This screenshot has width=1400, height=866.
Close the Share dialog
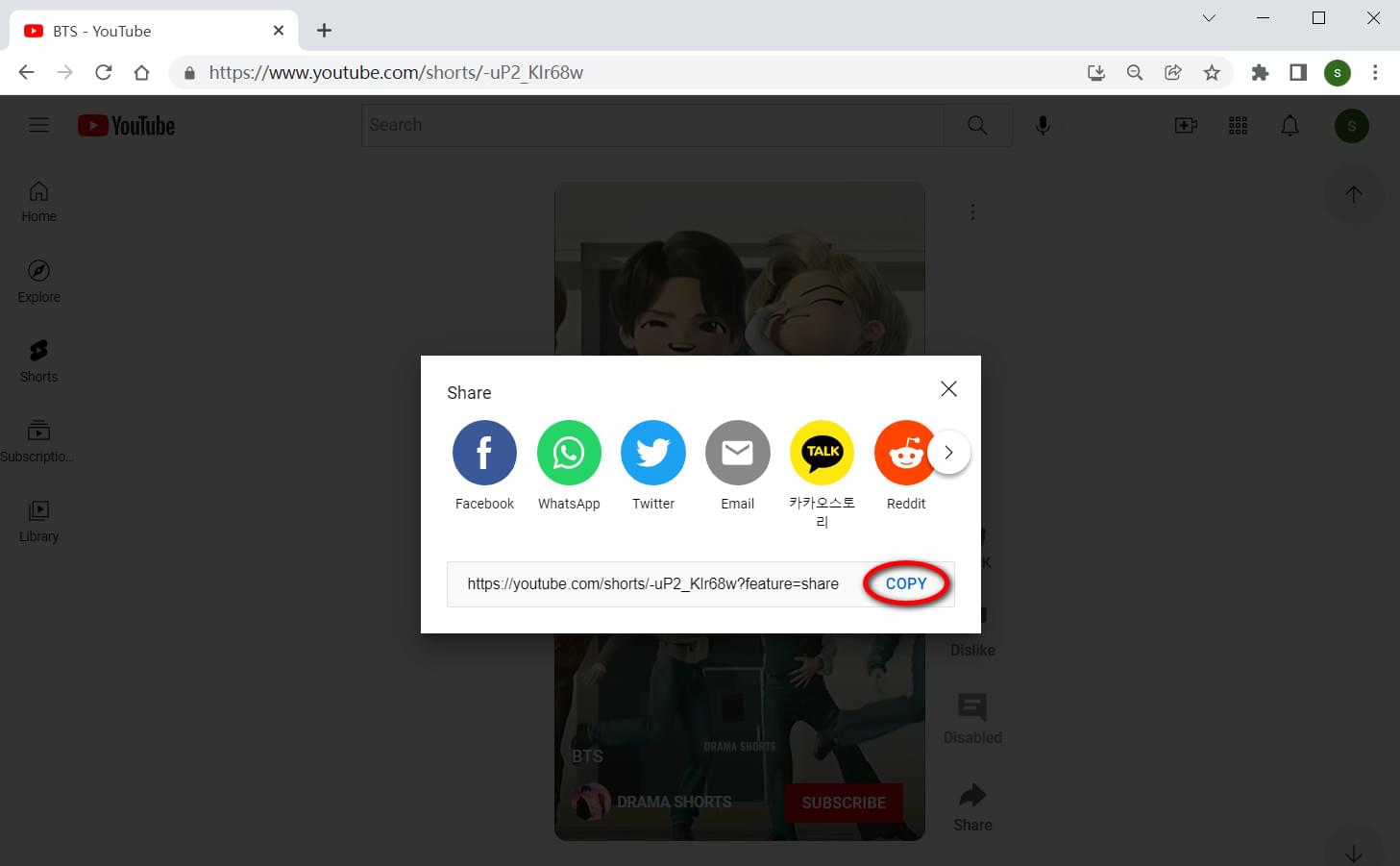point(948,388)
